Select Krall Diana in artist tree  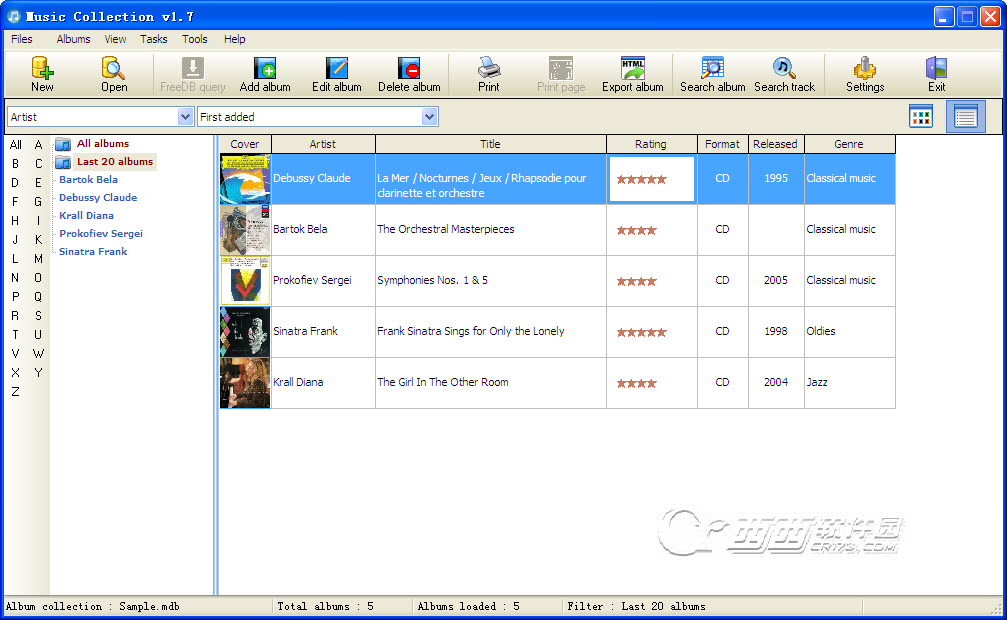coord(87,215)
